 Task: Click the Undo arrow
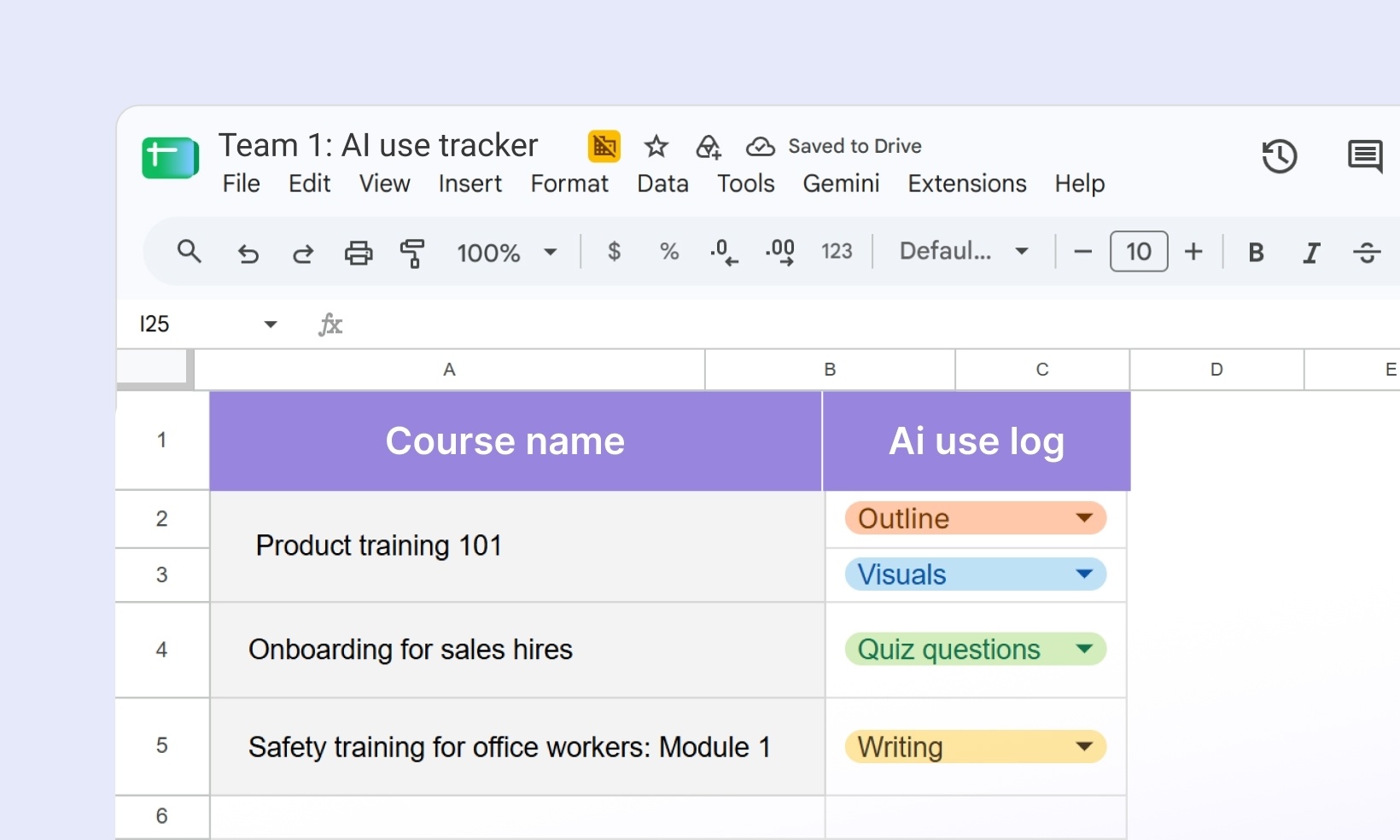pyautogui.click(x=248, y=253)
